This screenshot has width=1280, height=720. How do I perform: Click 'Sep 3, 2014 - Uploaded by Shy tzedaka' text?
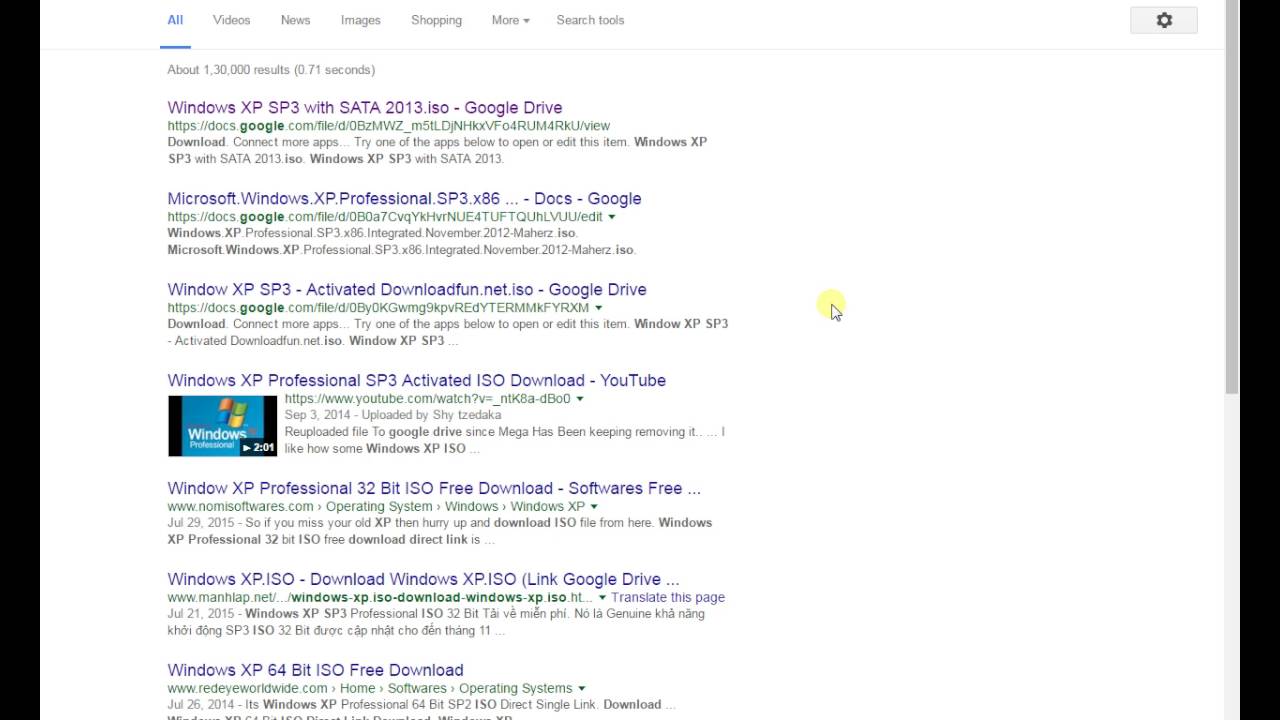click(x=393, y=415)
